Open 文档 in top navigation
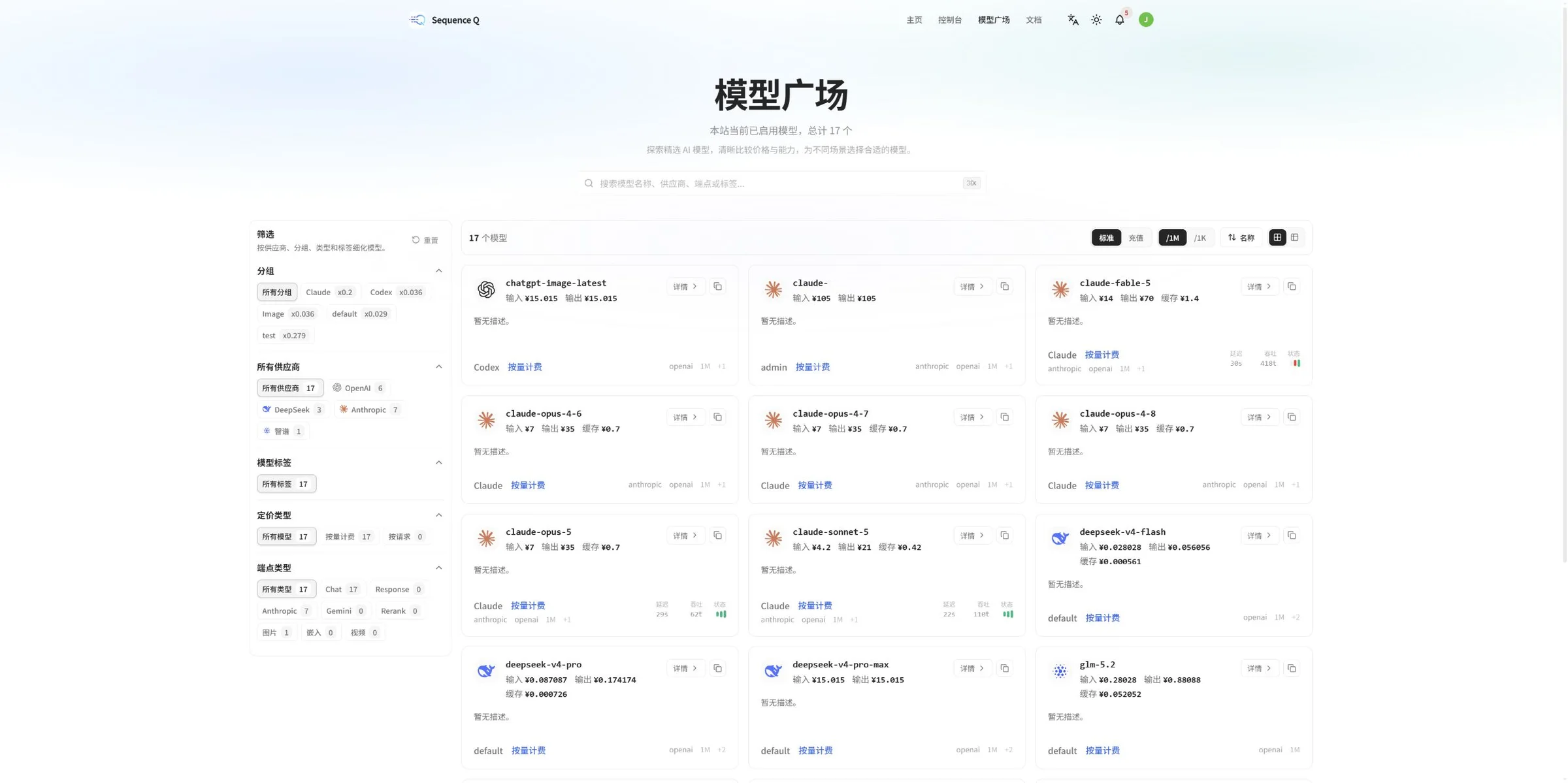Viewport: 1568px width, 783px height. pos(1034,20)
